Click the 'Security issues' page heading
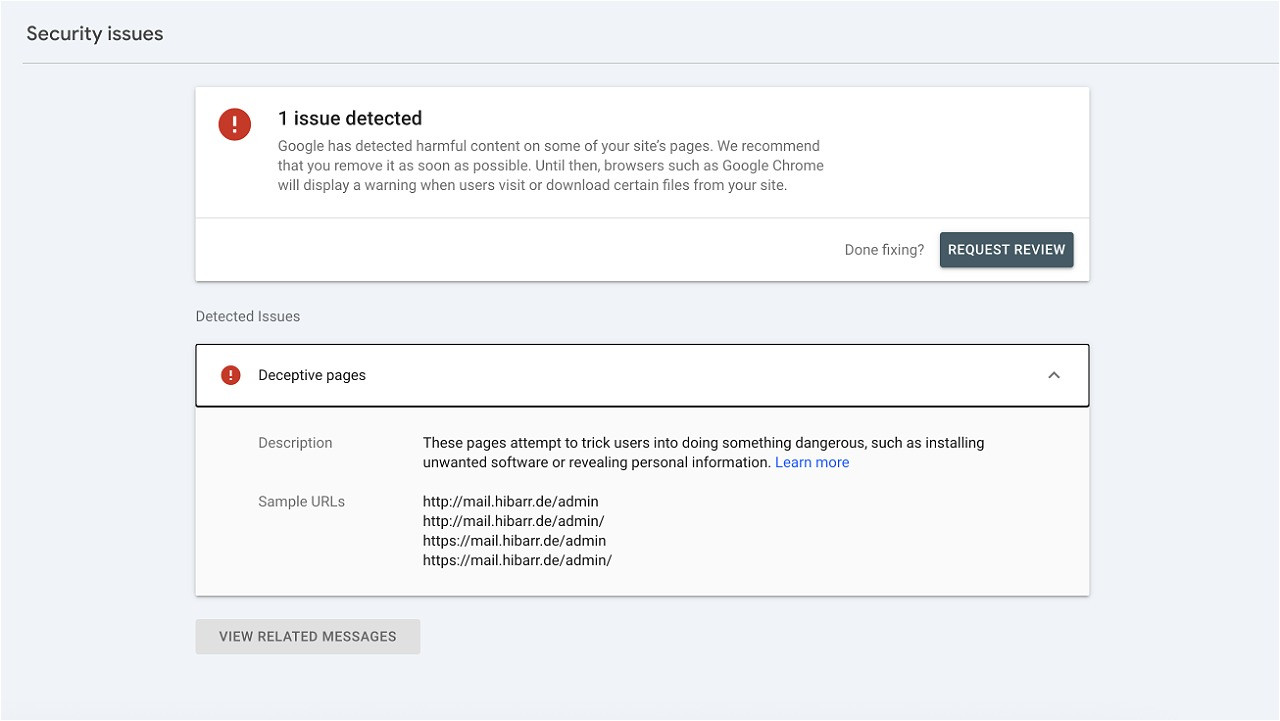 pyautogui.click(x=95, y=33)
